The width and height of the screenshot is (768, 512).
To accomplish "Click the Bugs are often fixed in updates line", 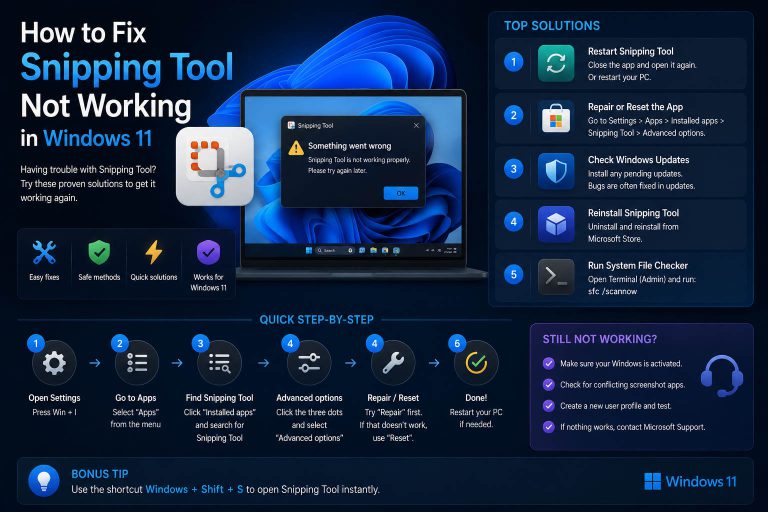I will click(641, 186).
